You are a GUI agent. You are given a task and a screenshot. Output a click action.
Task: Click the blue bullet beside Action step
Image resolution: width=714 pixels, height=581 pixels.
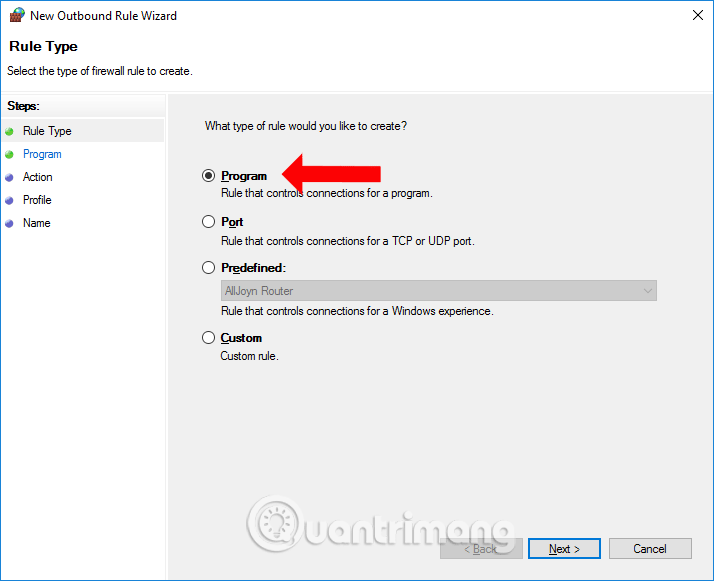tap(10, 177)
